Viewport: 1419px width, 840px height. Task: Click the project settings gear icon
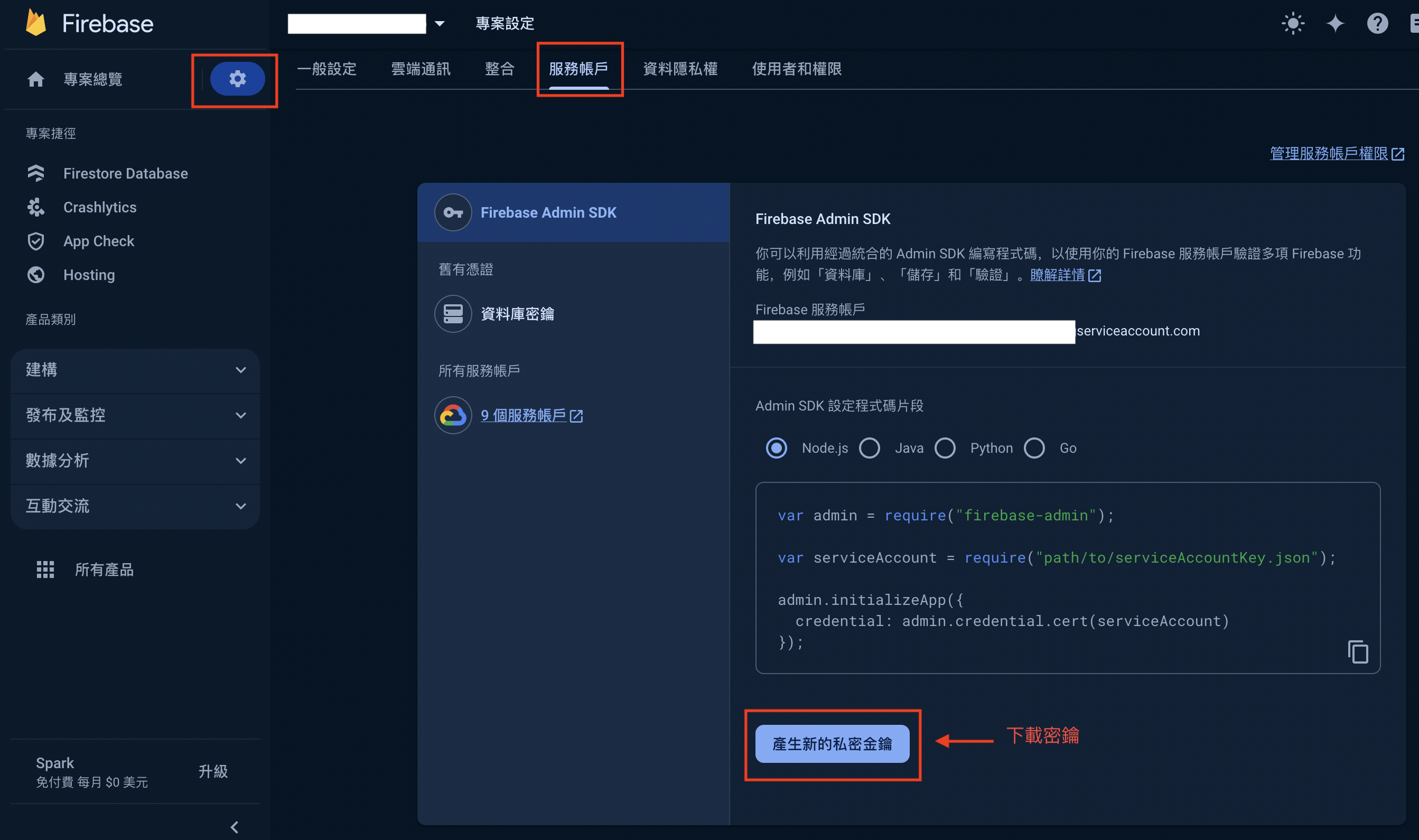(237, 79)
